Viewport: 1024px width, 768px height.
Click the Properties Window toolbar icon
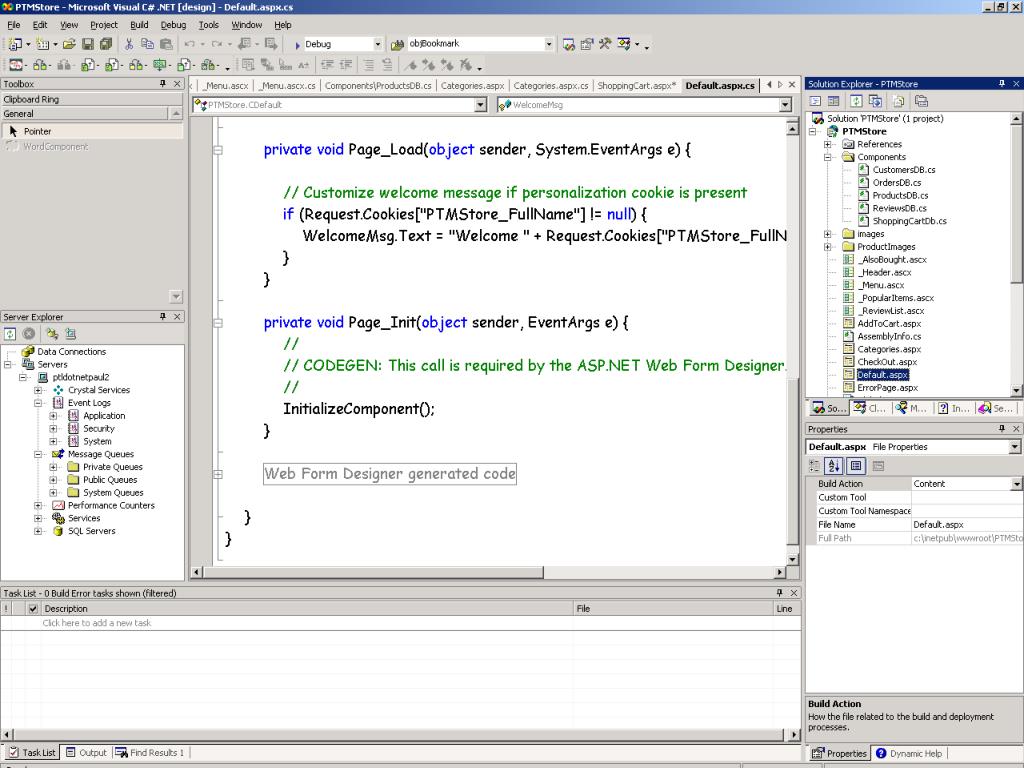point(586,44)
